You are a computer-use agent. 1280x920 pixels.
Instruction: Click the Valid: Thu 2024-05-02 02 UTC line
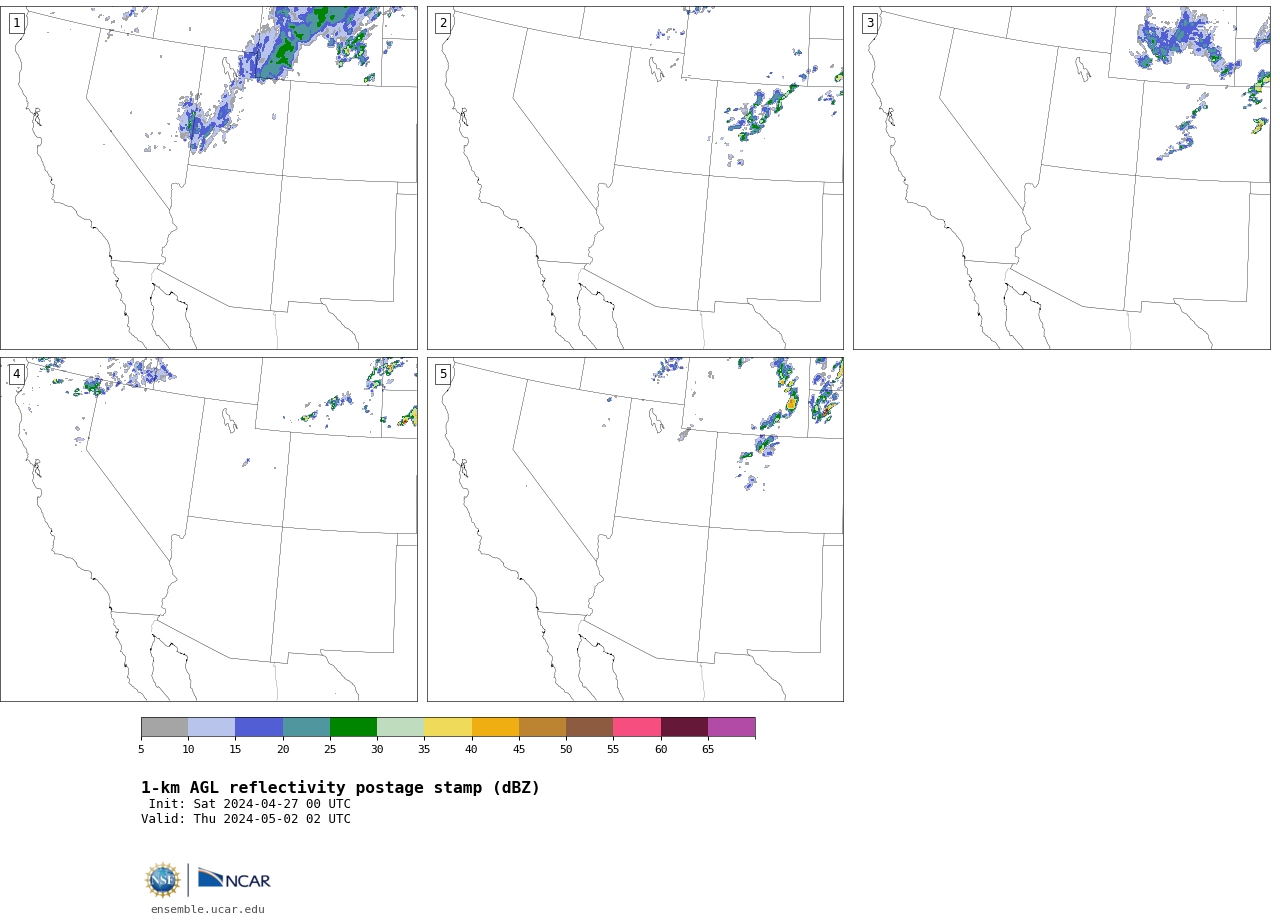coord(246,819)
